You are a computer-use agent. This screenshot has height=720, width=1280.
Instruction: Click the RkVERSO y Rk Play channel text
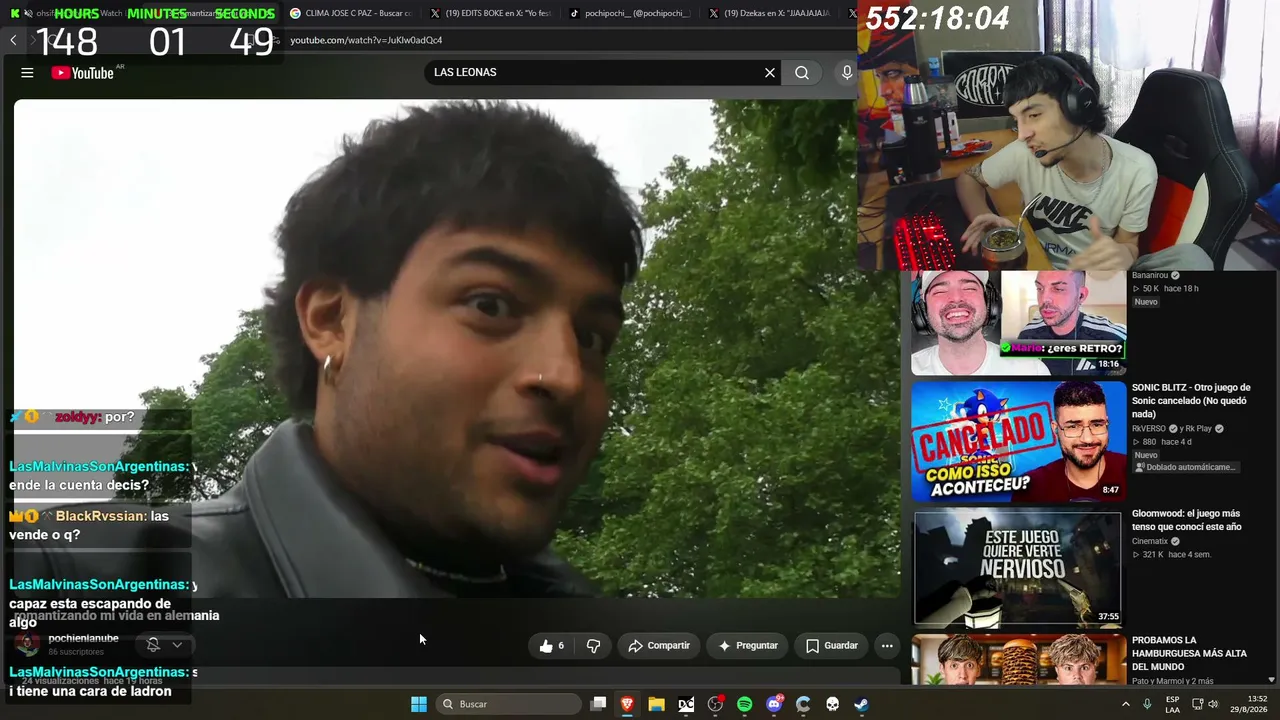[1178, 428]
